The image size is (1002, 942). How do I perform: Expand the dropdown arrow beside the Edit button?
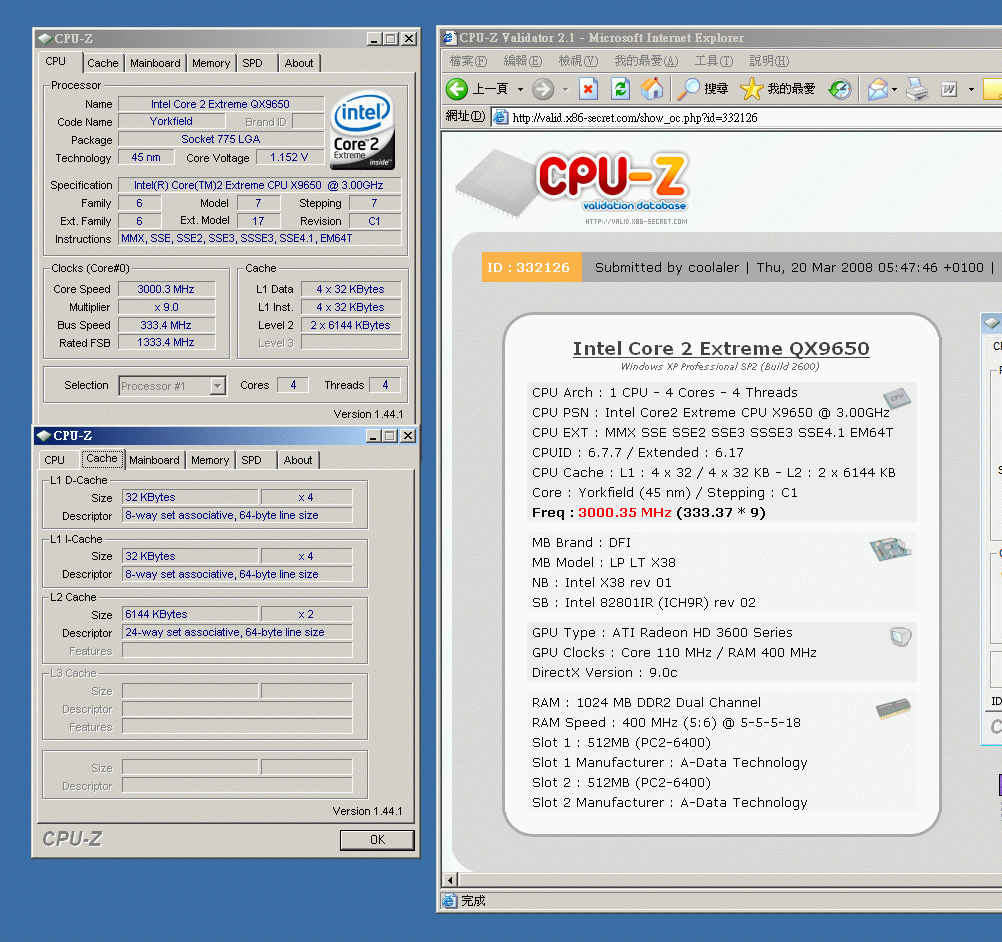tap(971, 89)
